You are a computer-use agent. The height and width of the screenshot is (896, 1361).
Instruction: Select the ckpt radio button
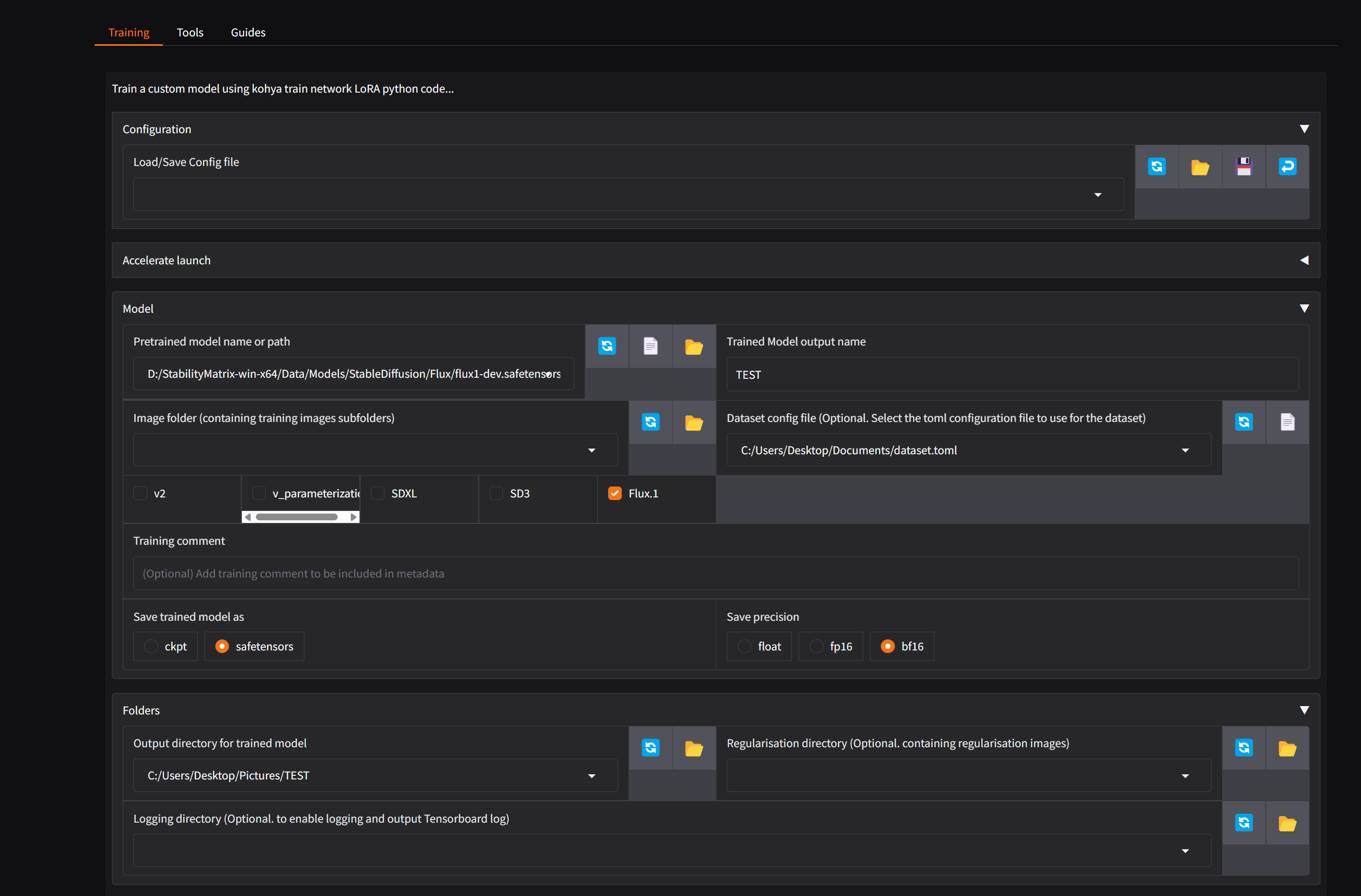(x=150, y=646)
